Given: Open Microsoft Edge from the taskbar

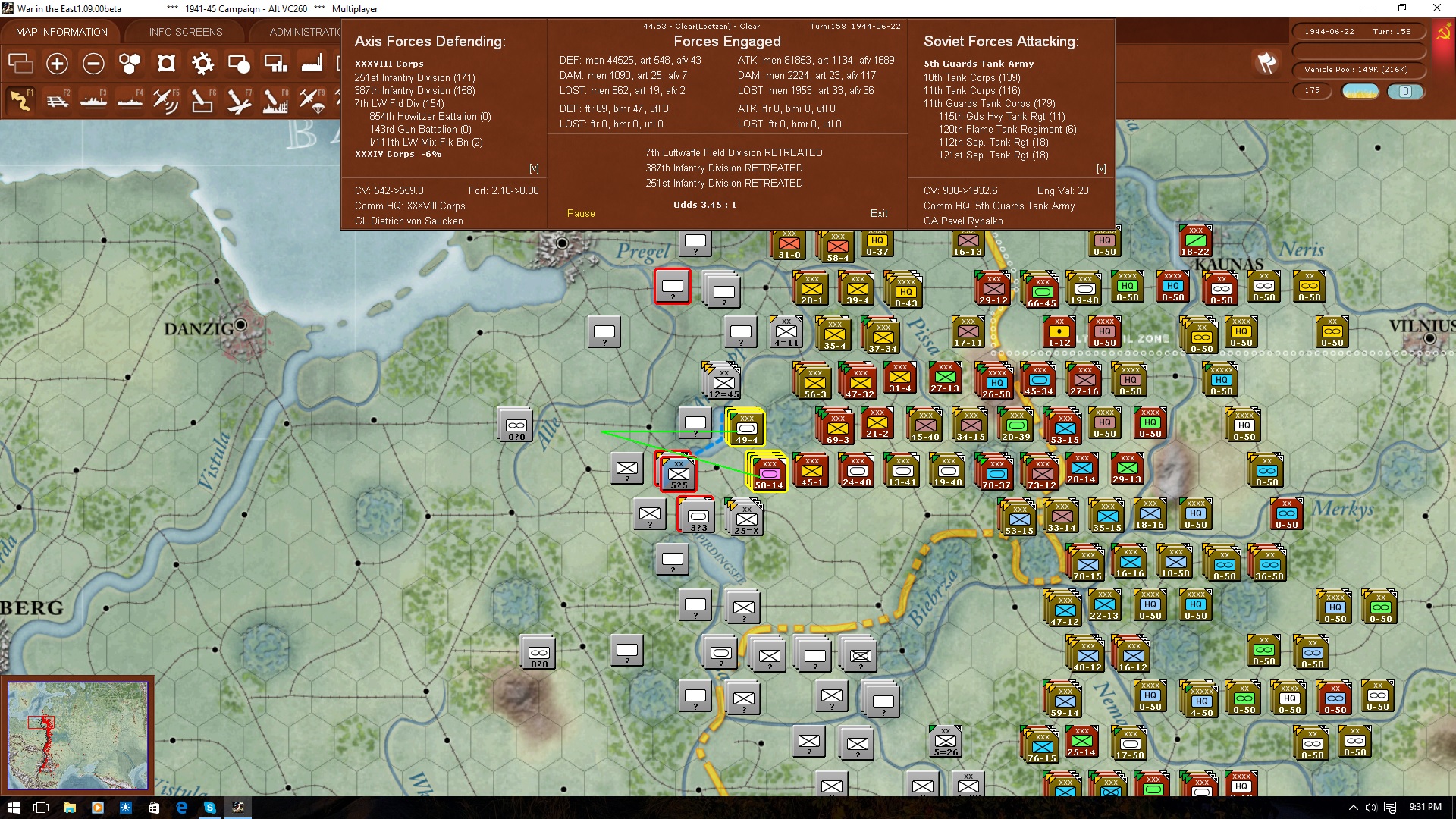Looking at the screenshot, I should click(x=182, y=807).
